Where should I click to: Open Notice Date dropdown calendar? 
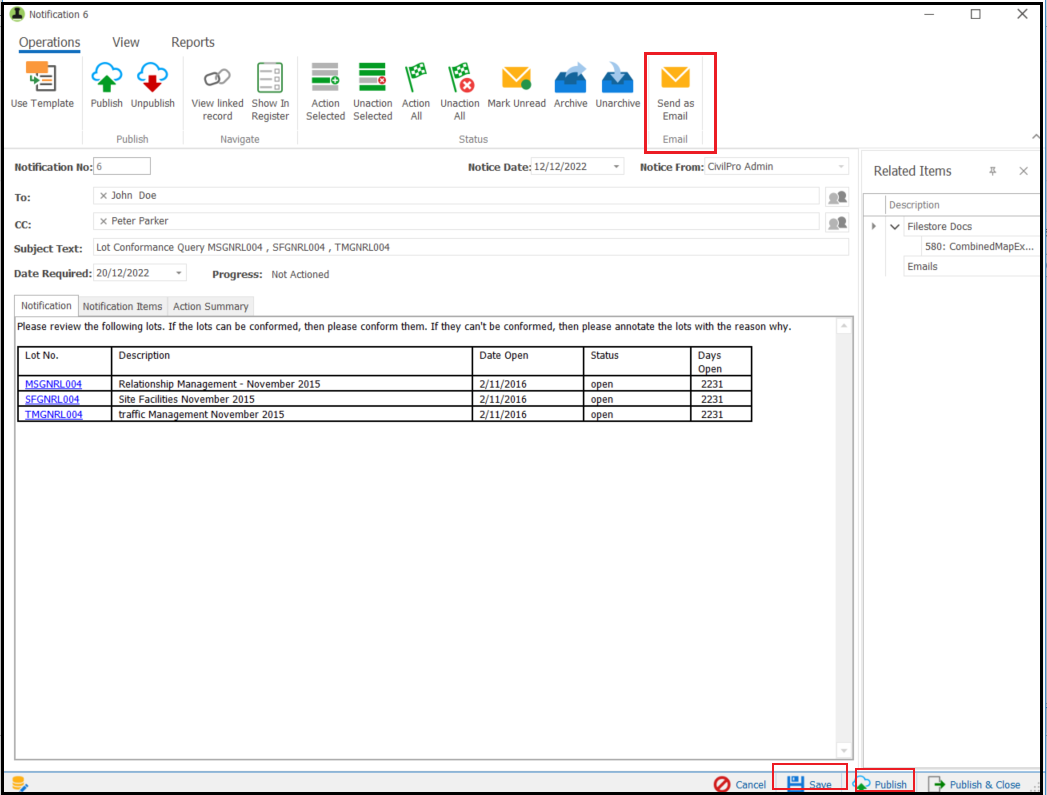(616, 167)
